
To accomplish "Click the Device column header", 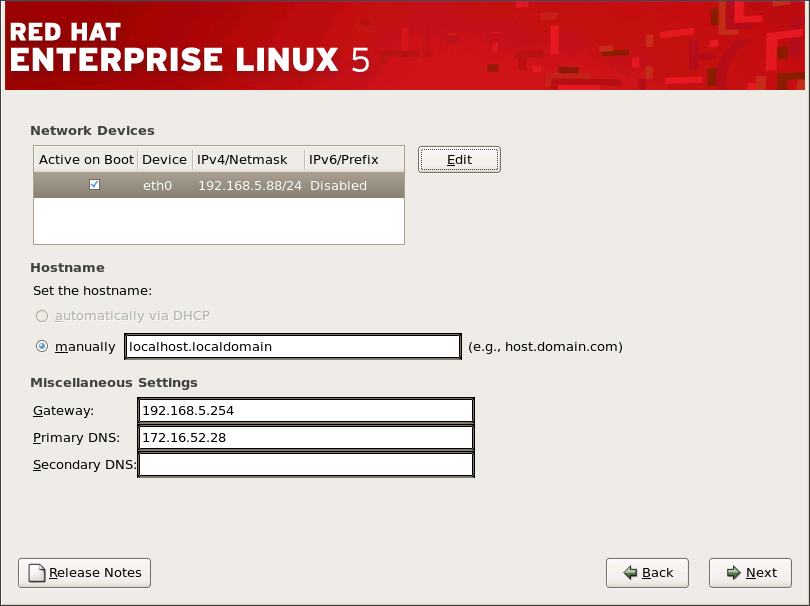I will coord(164,159).
